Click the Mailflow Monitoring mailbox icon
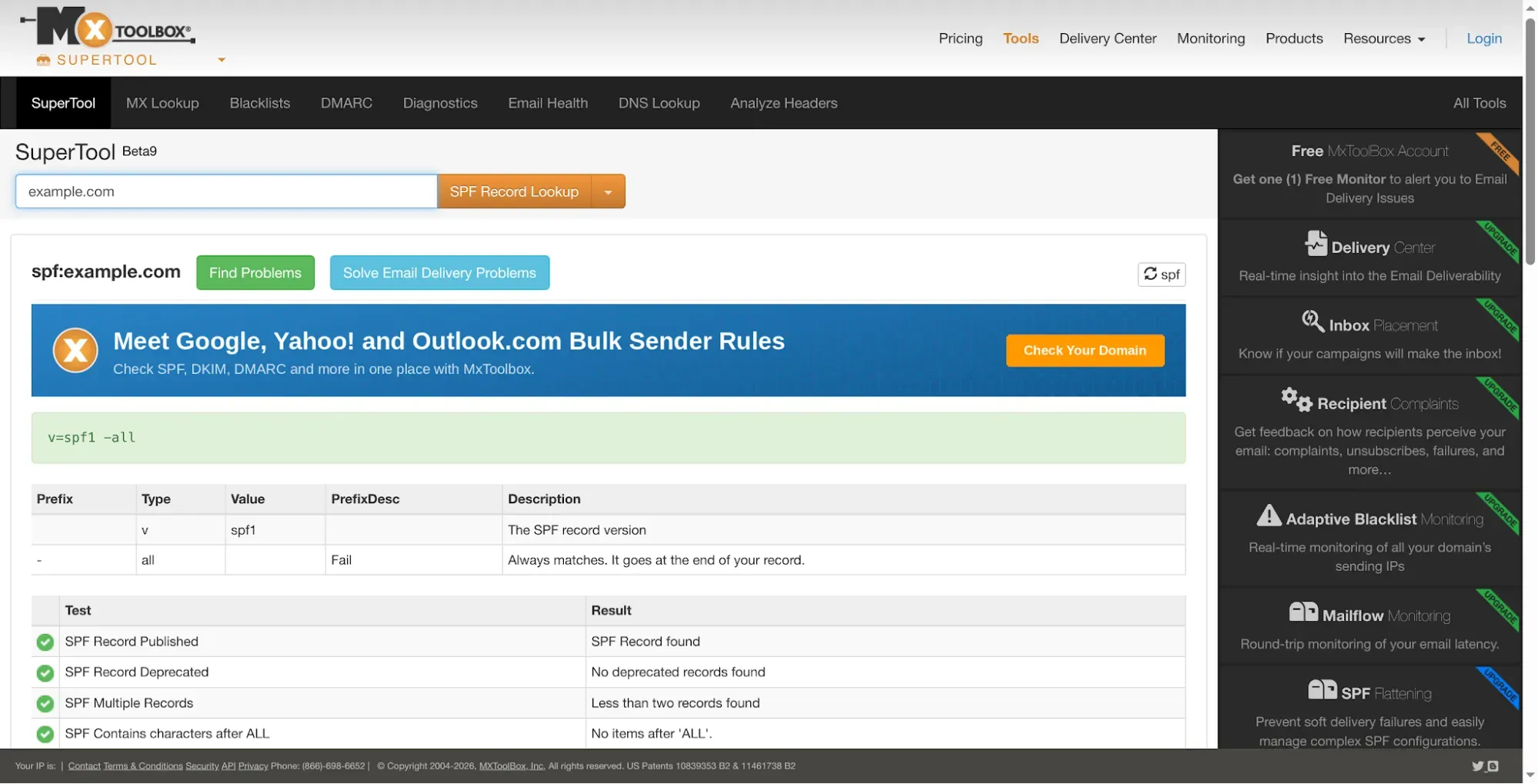The width and height of the screenshot is (1538, 784). coord(1303,612)
